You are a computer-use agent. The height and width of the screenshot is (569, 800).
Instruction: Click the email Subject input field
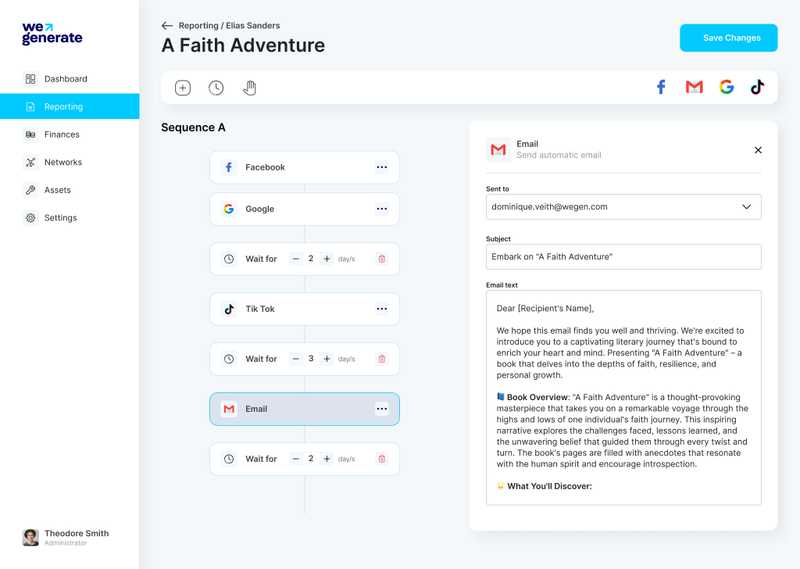pyautogui.click(x=623, y=257)
